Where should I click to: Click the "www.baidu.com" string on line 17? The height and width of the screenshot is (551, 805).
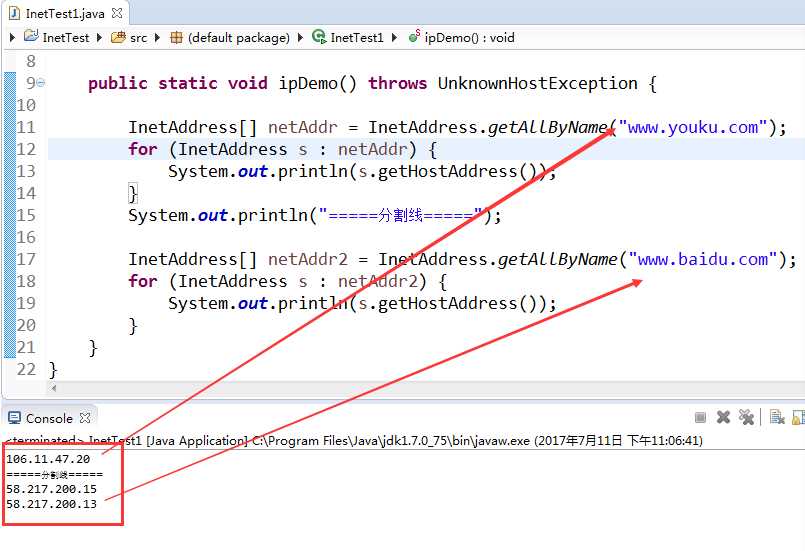tap(702, 259)
